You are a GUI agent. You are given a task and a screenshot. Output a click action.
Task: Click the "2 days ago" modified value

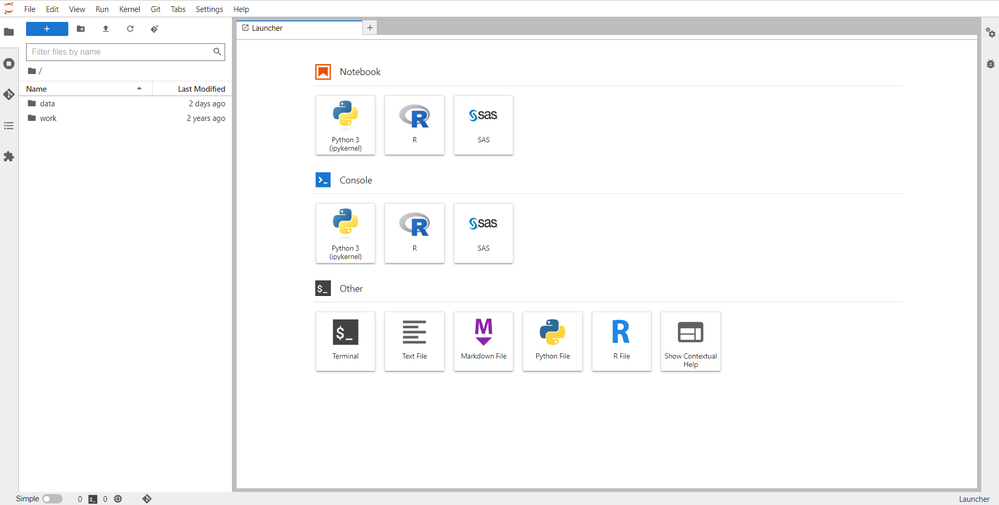pyautogui.click(x=206, y=104)
